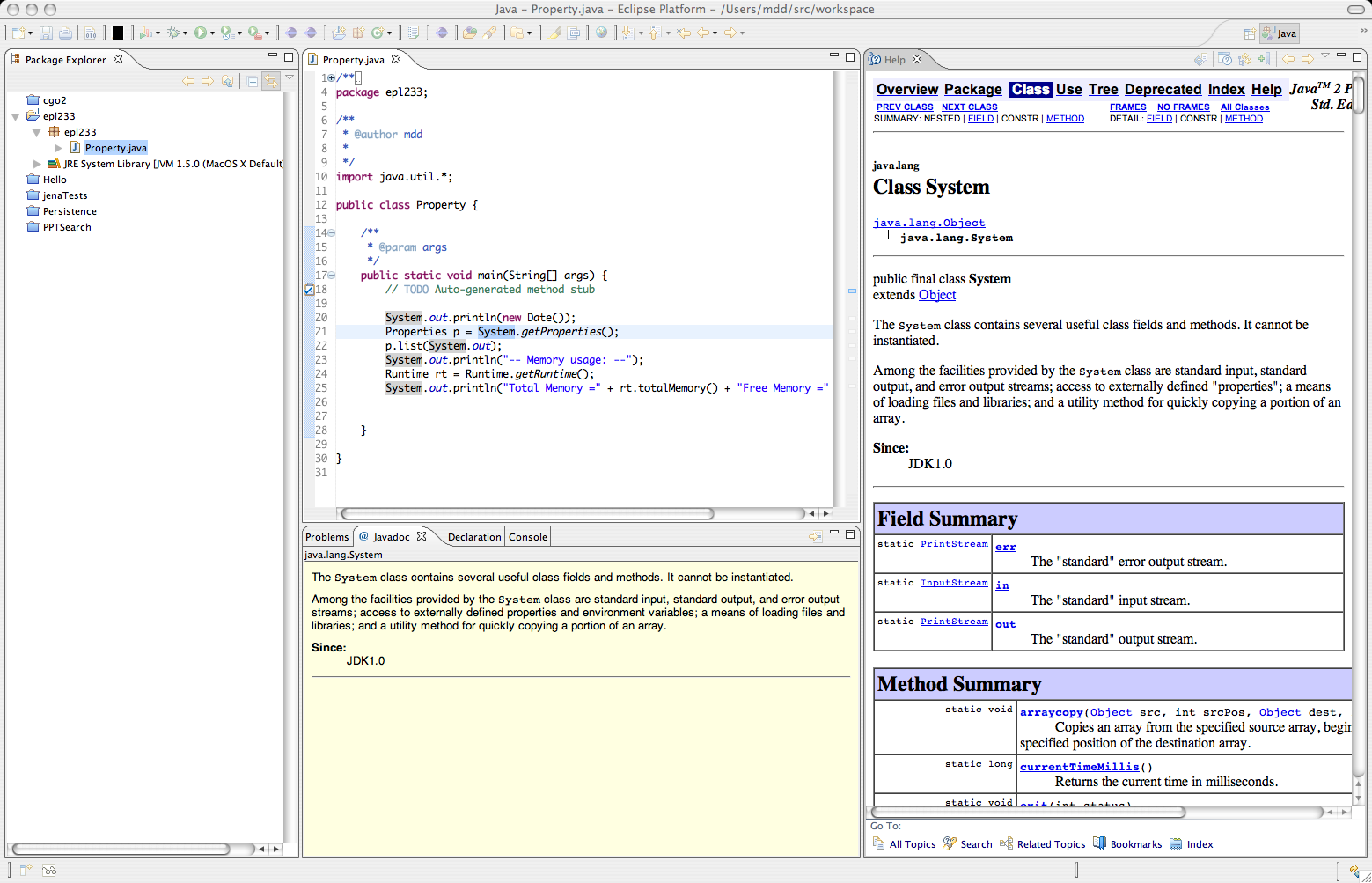This screenshot has width=1372, height=883.
Task: Click All Topics in Help footer
Action: tap(905, 844)
